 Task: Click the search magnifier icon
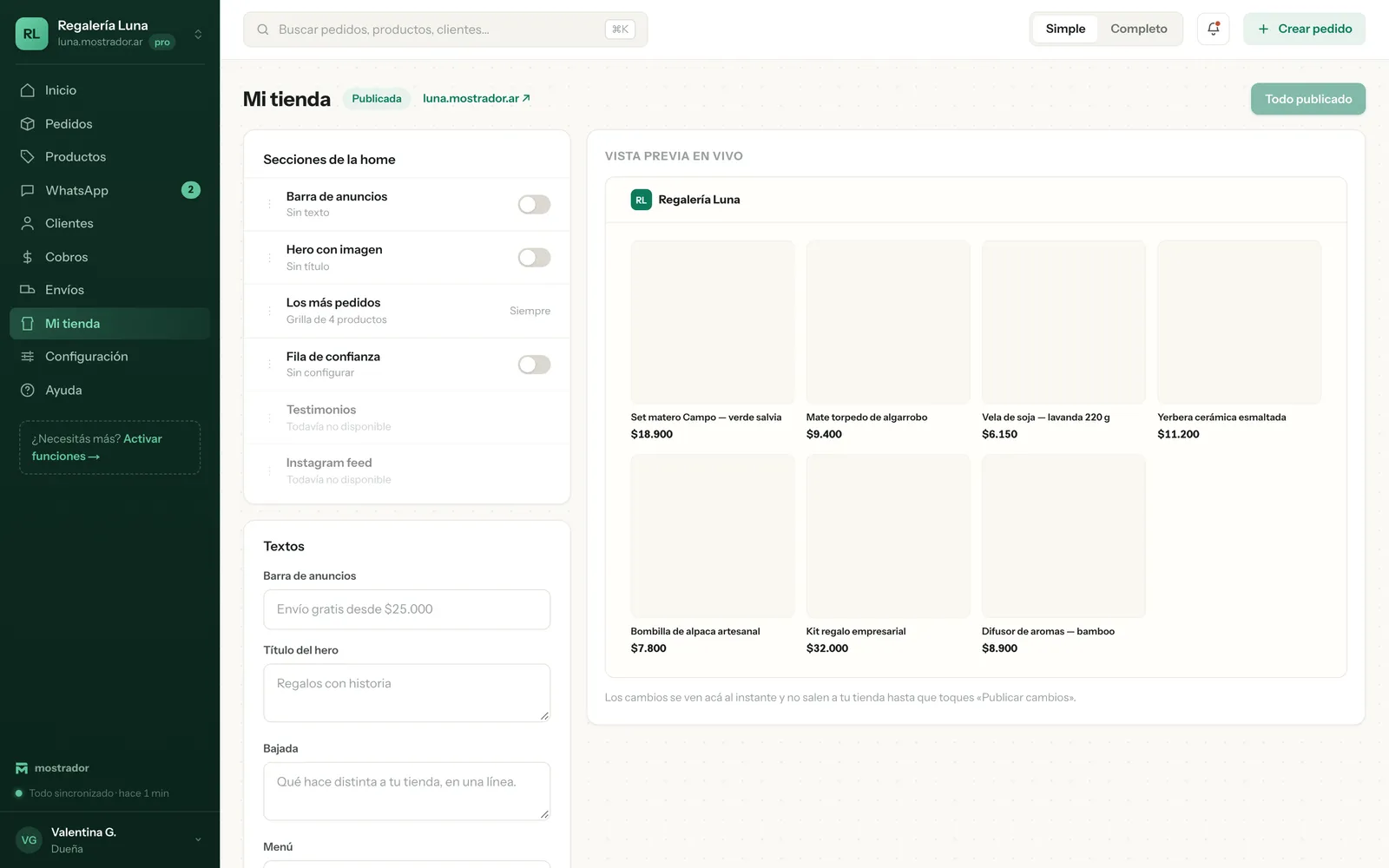pyautogui.click(x=263, y=30)
